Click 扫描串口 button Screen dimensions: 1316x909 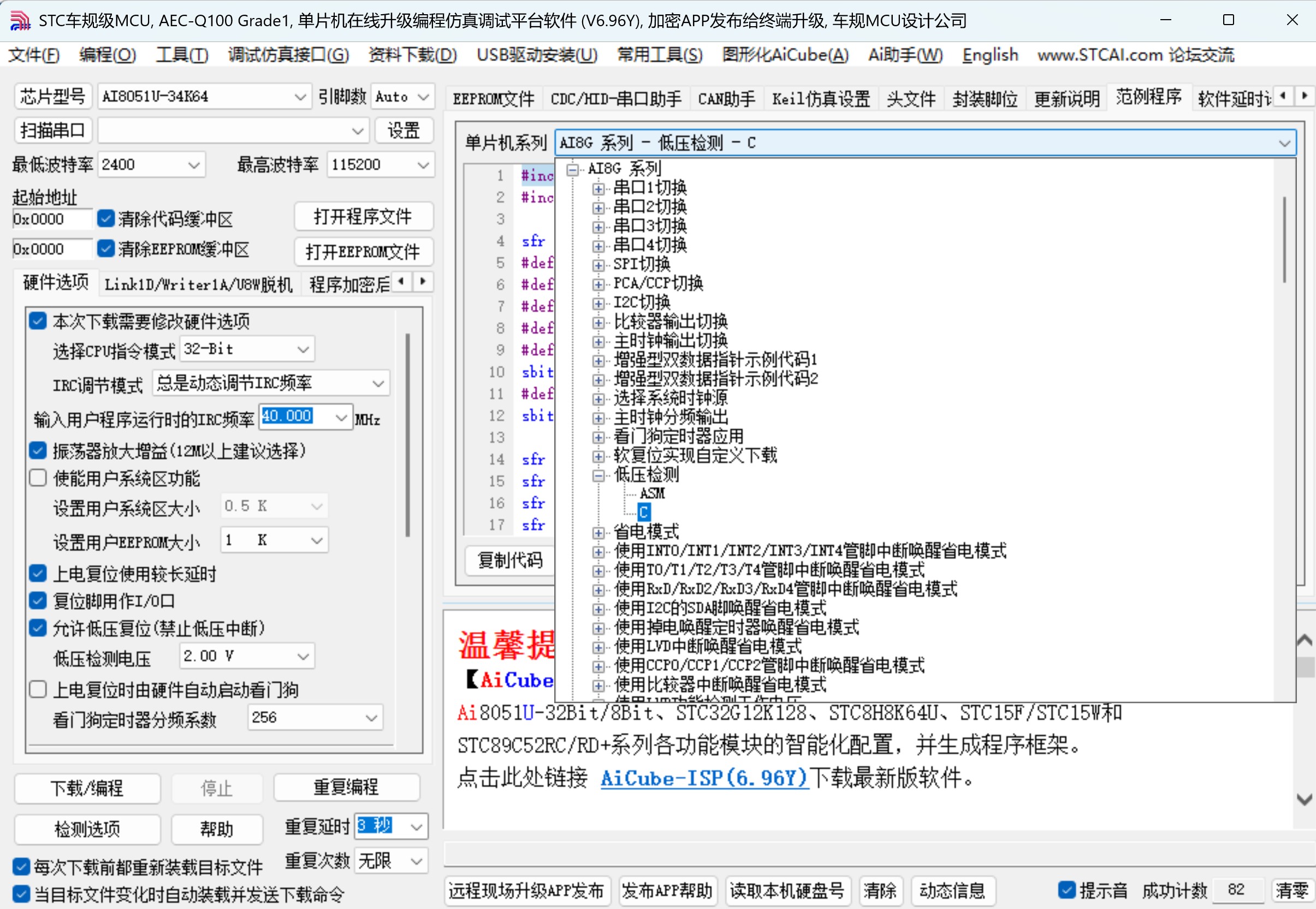(52, 131)
